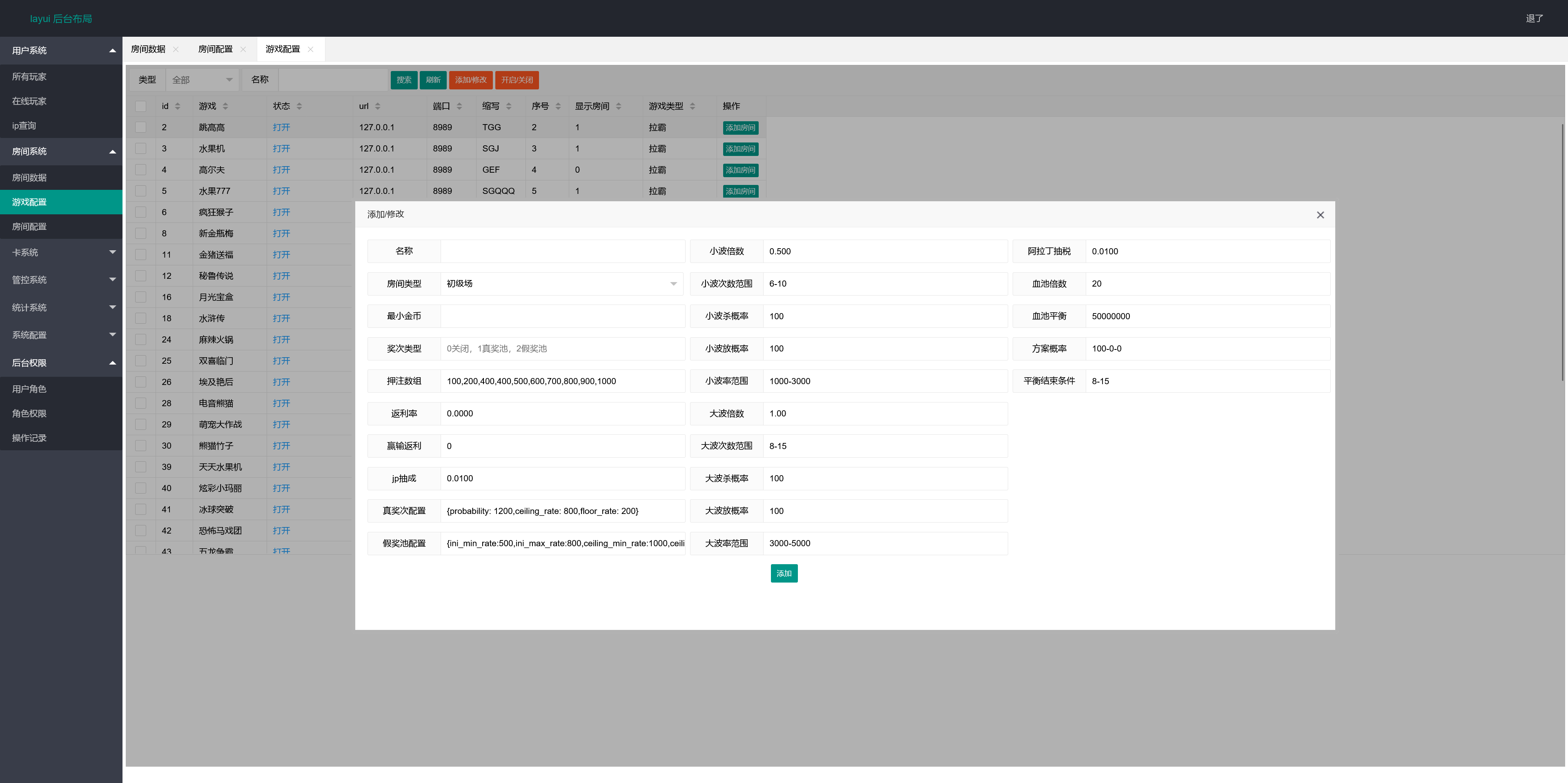Click 添加房间 button for 水果机 row

(740, 149)
